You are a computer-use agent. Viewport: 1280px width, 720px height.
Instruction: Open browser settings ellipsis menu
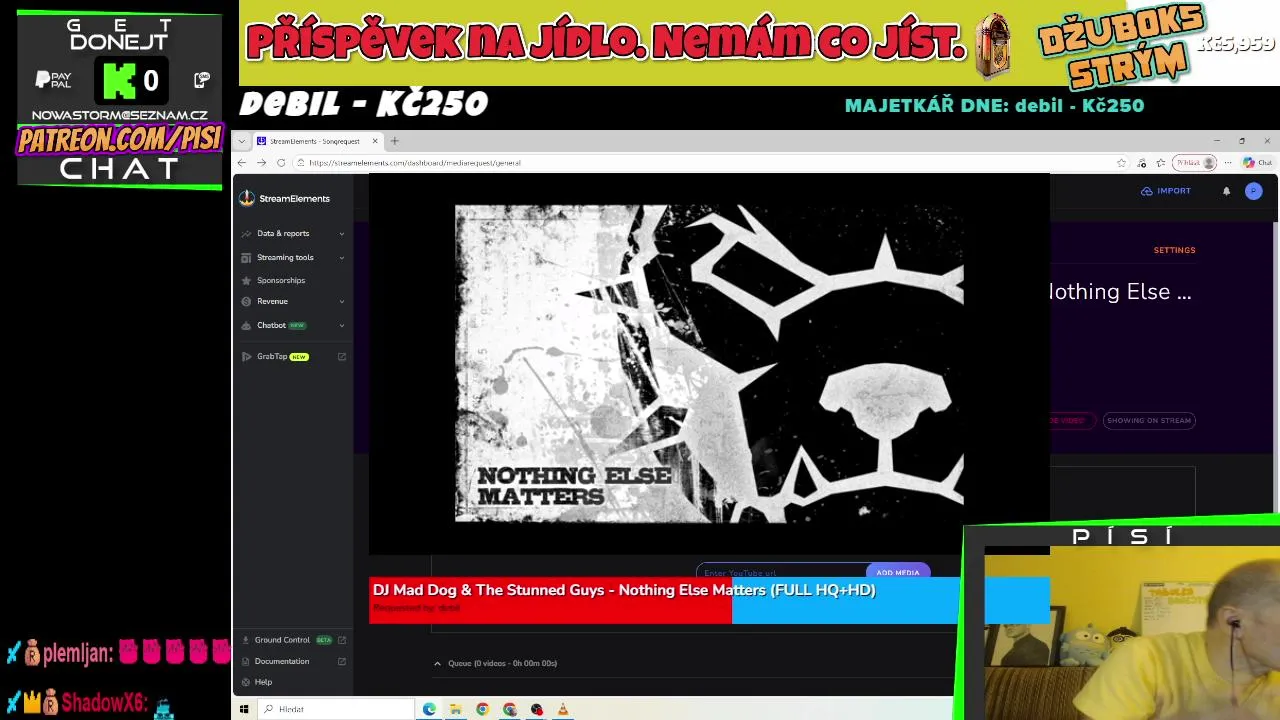tap(1229, 163)
